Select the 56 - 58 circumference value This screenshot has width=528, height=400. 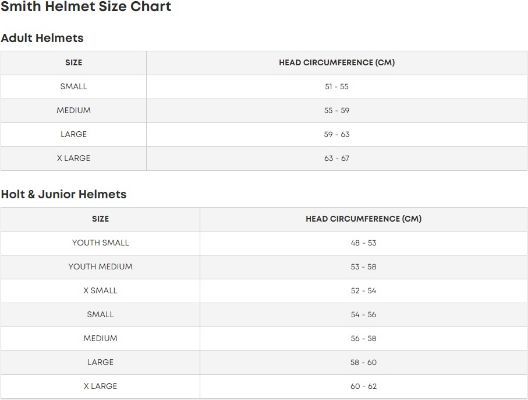point(363,338)
